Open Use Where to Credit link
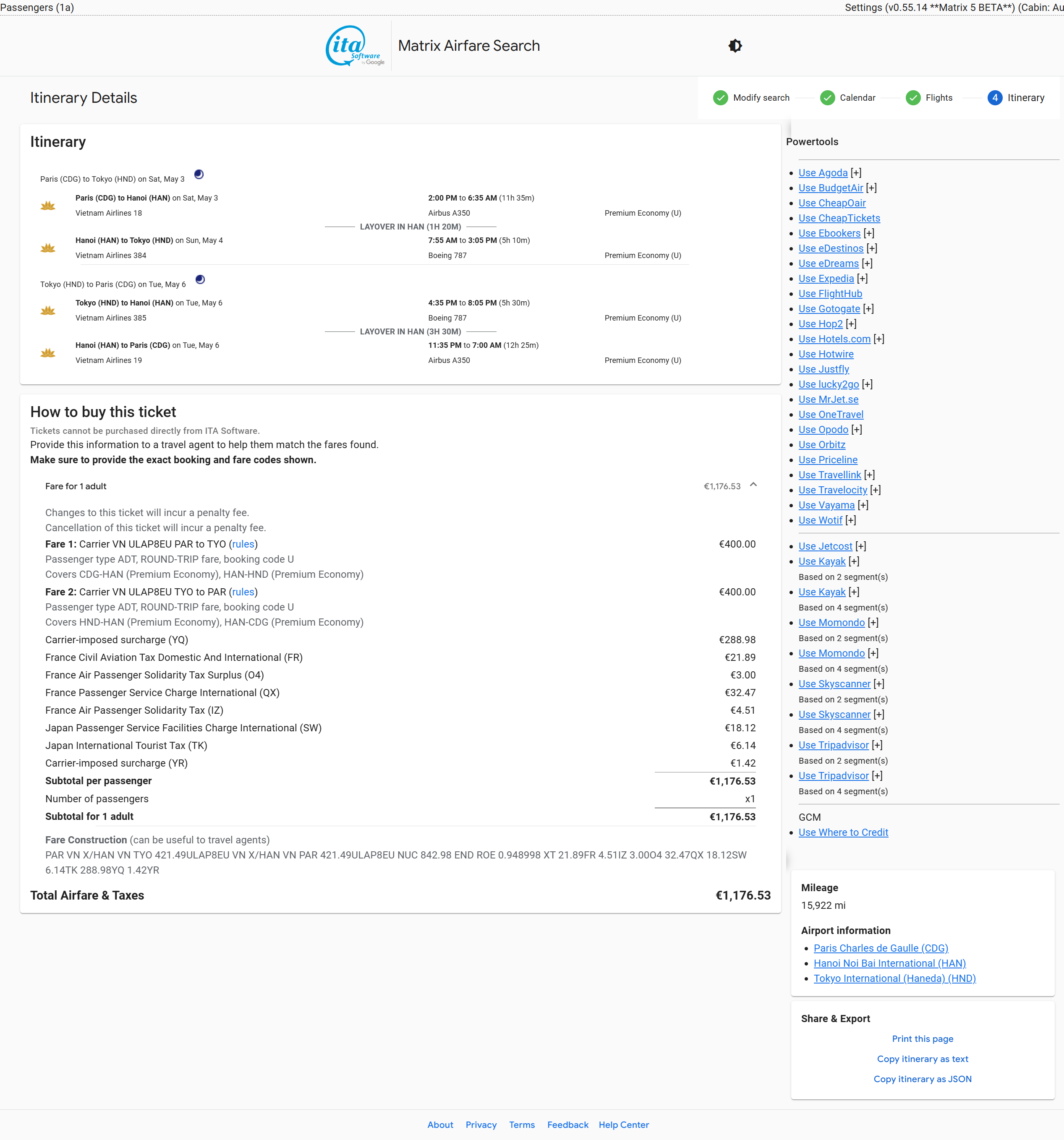1064x1140 pixels. coord(843,832)
